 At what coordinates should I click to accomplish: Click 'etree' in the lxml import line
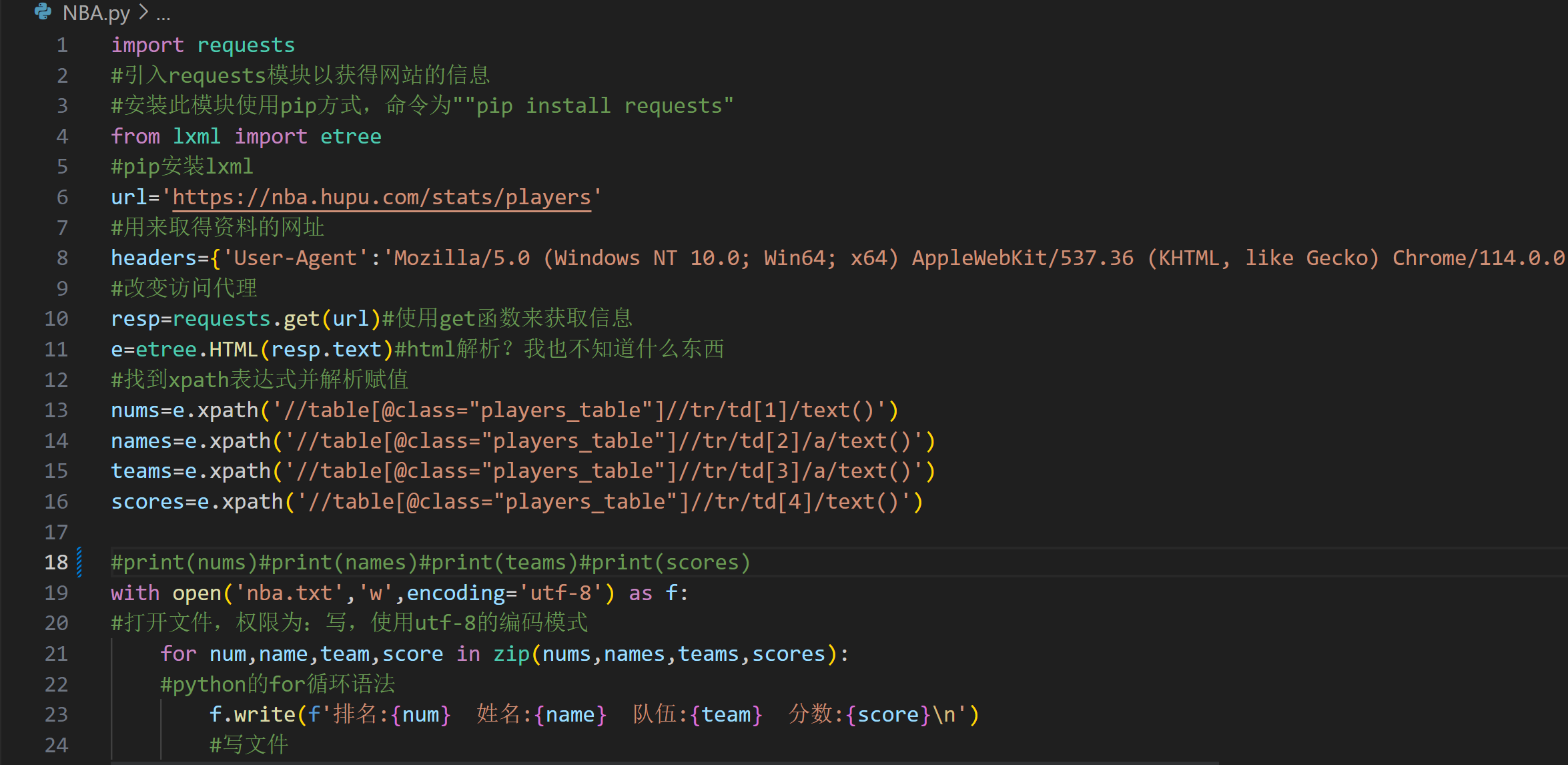click(x=350, y=136)
